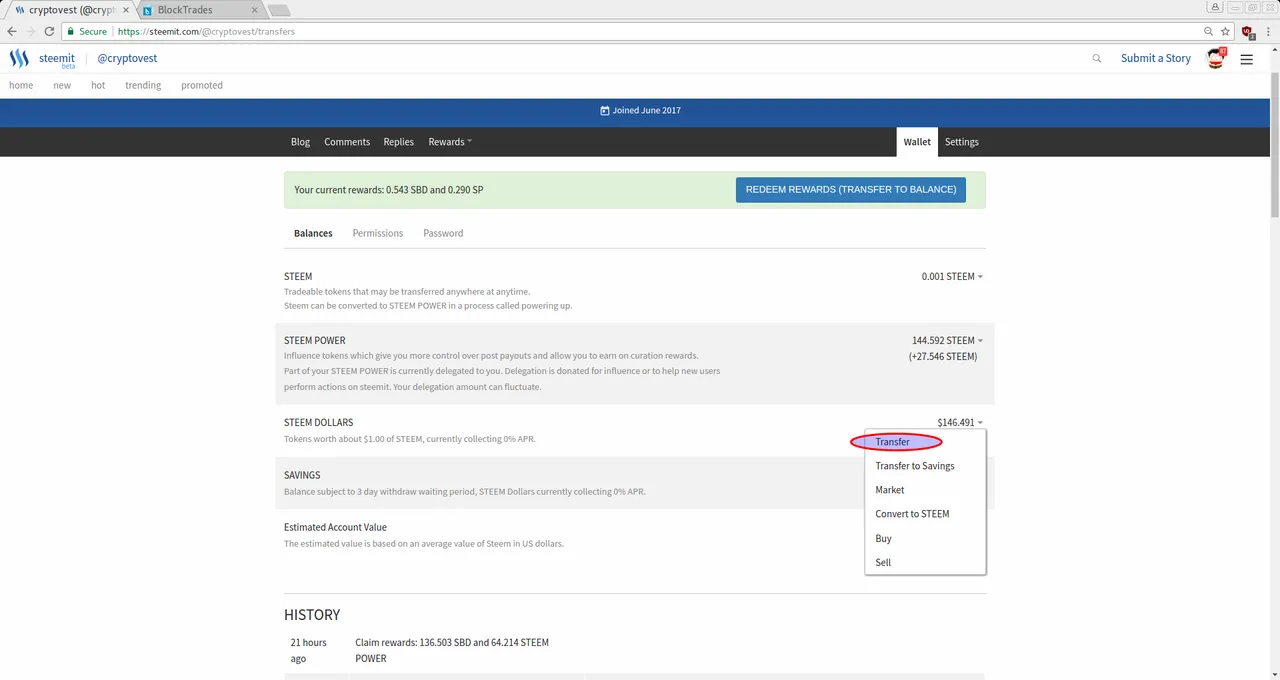Click the user avatar with notification badge
Viewport: 1280px width, 680px height.
[x=1216, y=58]
